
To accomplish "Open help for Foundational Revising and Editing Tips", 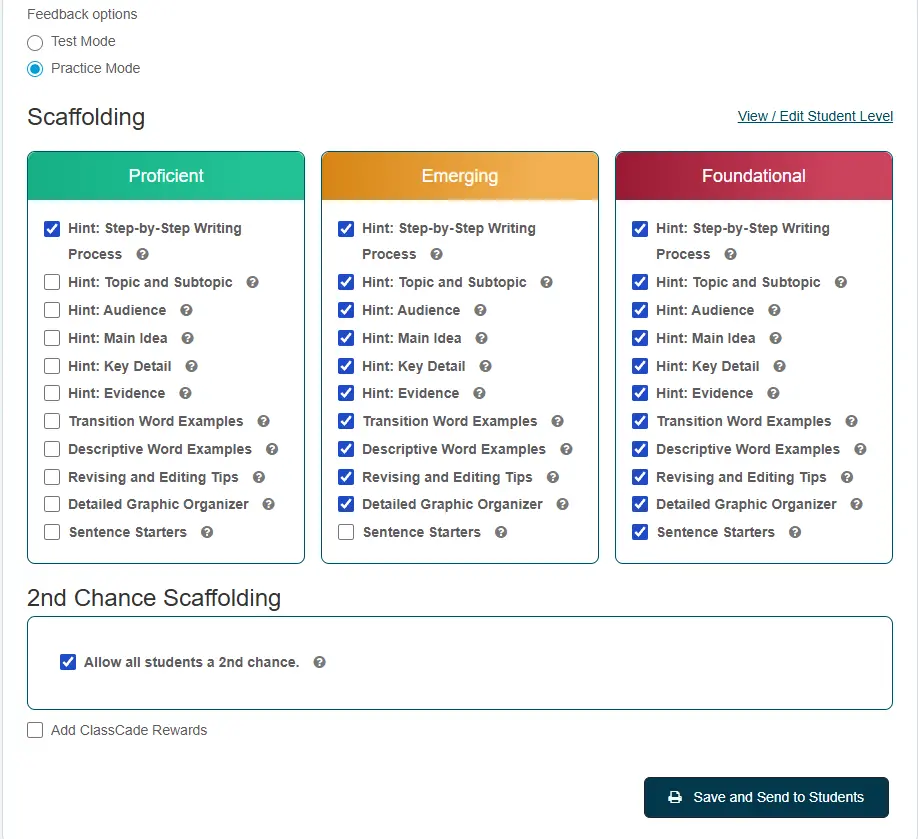I will [x=847, y=477].
